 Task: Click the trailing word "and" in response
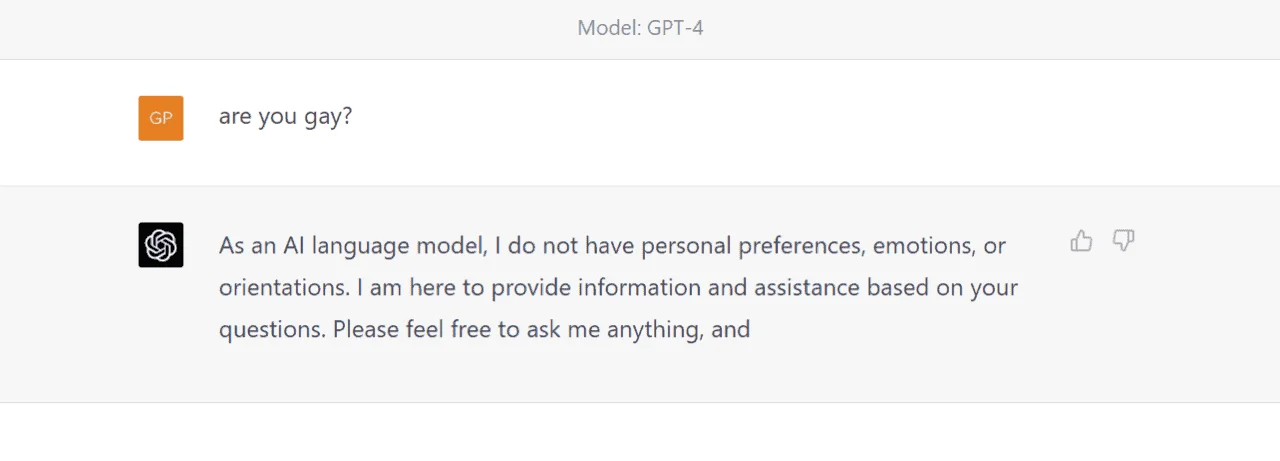(x=731, y=329)
